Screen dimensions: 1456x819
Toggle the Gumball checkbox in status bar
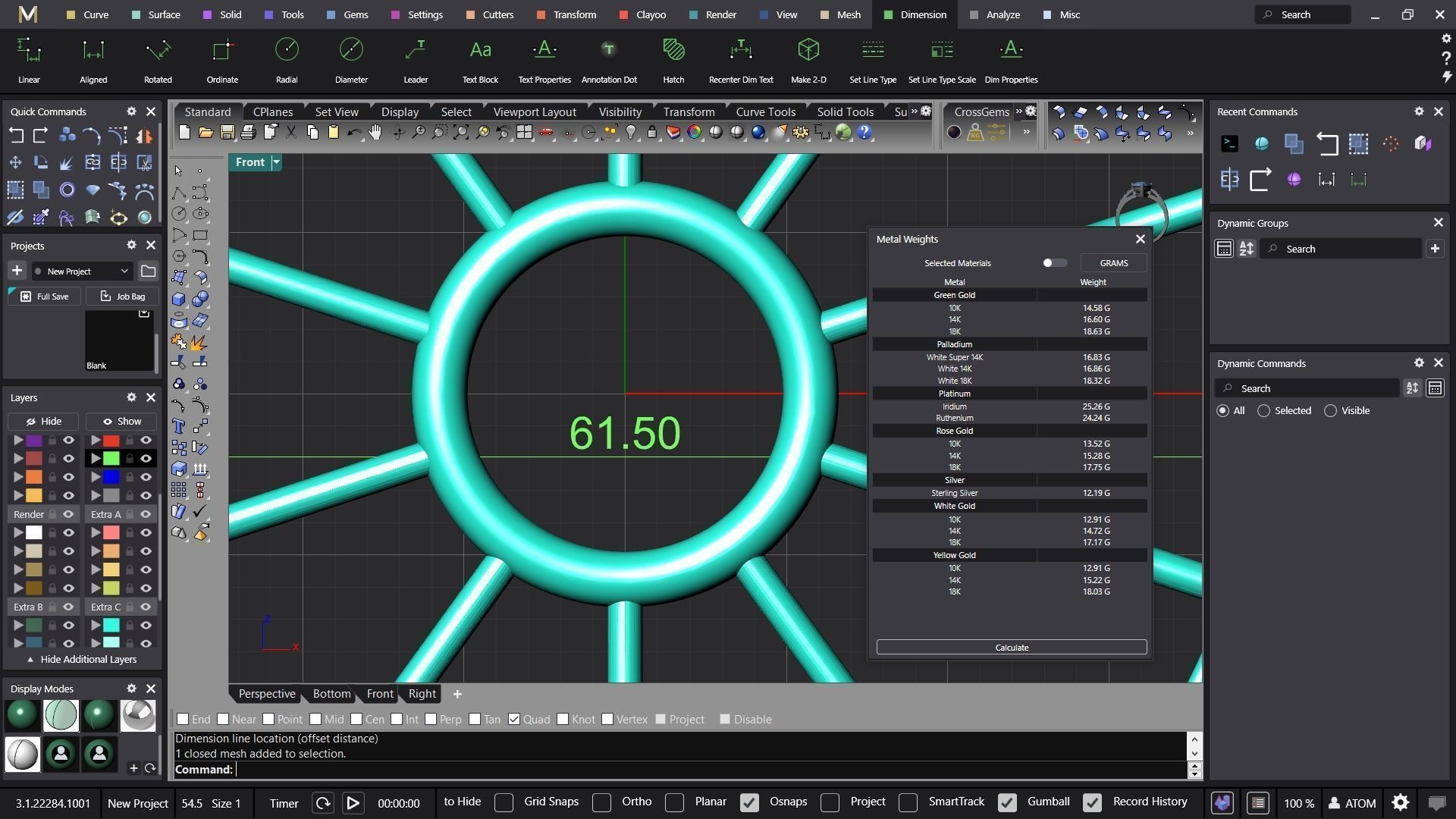tap(1008, 803)
